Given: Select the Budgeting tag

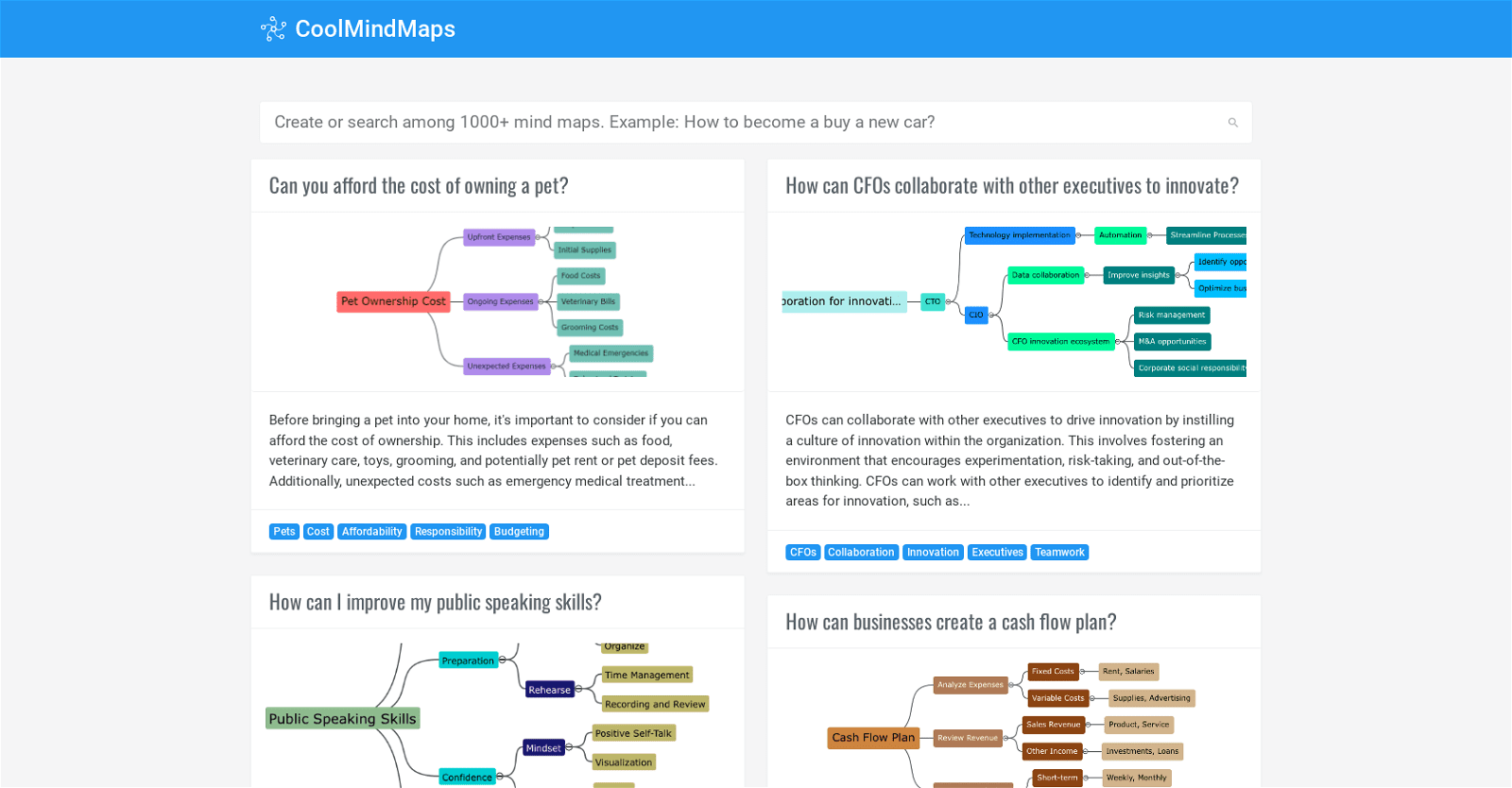Looking at the screenshot, I should 519,531.
